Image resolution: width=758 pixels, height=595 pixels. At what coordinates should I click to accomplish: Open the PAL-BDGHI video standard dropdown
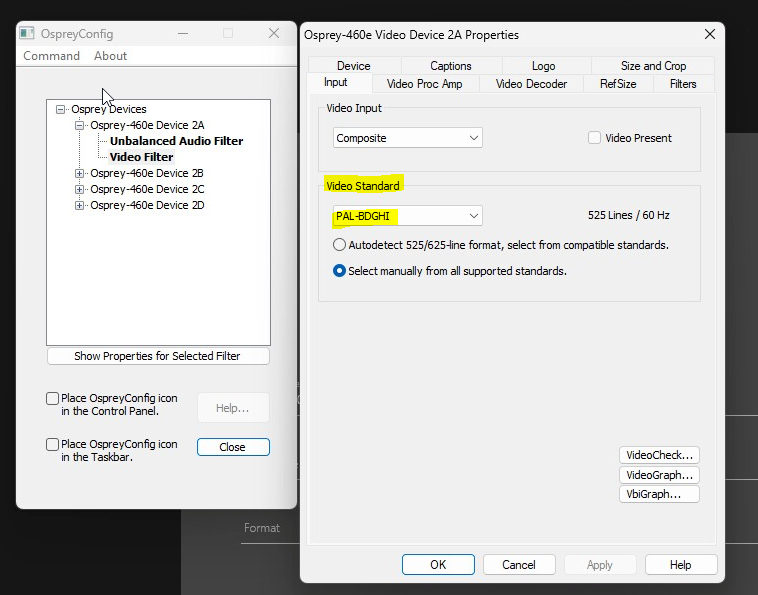point(408,215)
